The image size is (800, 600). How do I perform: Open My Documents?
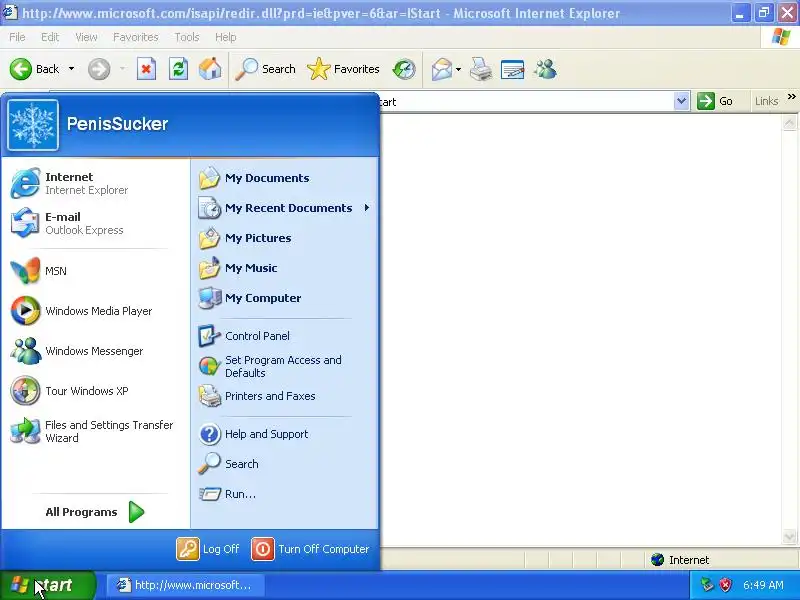point(285,178)
